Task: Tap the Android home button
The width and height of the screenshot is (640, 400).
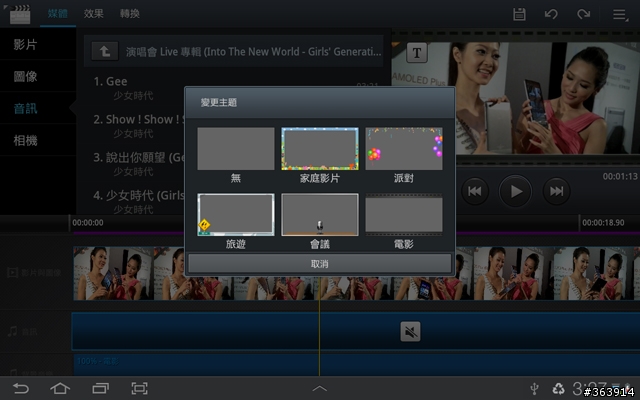Action: (60, 388)
